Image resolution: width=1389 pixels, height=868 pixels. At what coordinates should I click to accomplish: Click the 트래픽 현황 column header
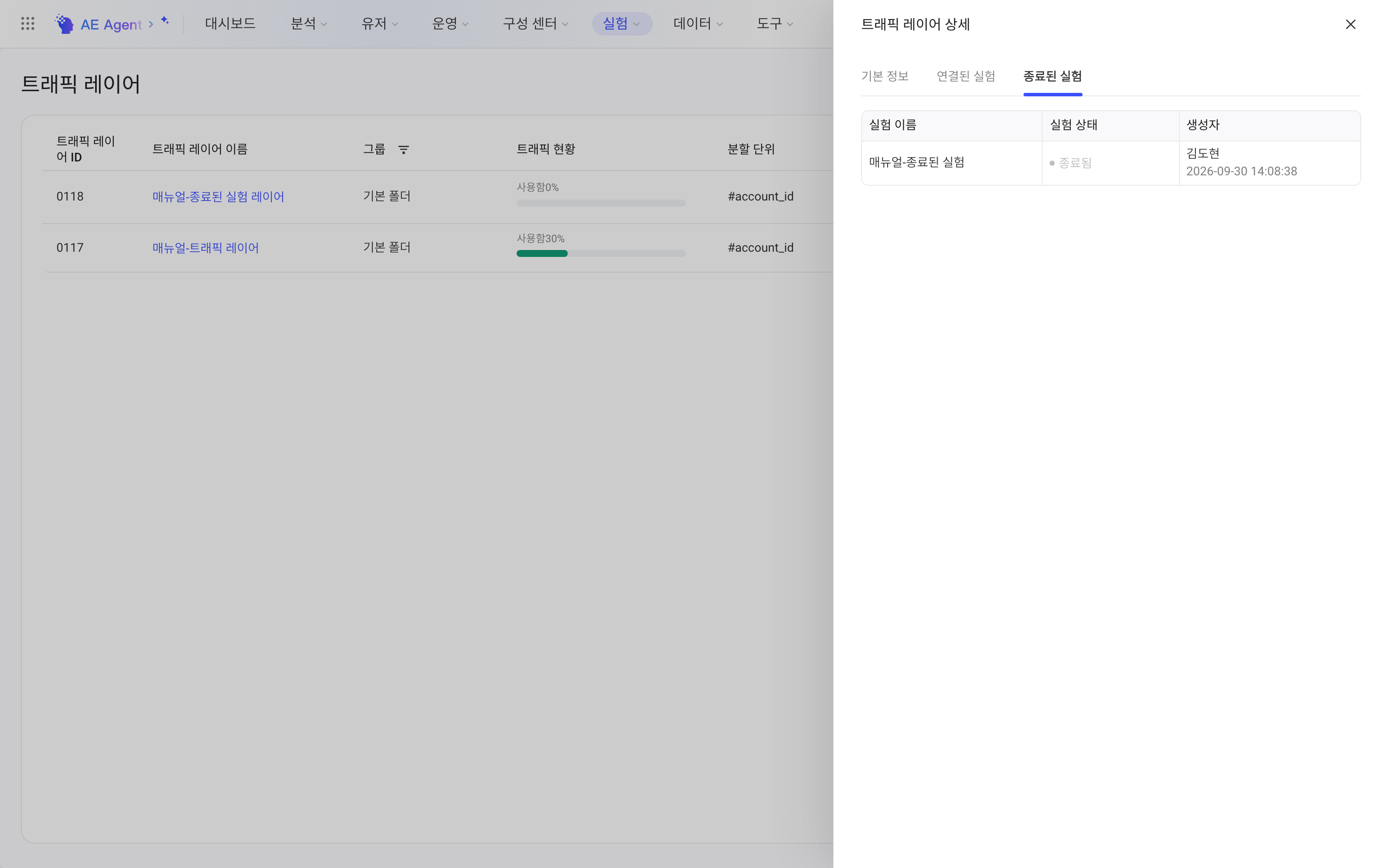pyautogui.click(x=545, y=149)
